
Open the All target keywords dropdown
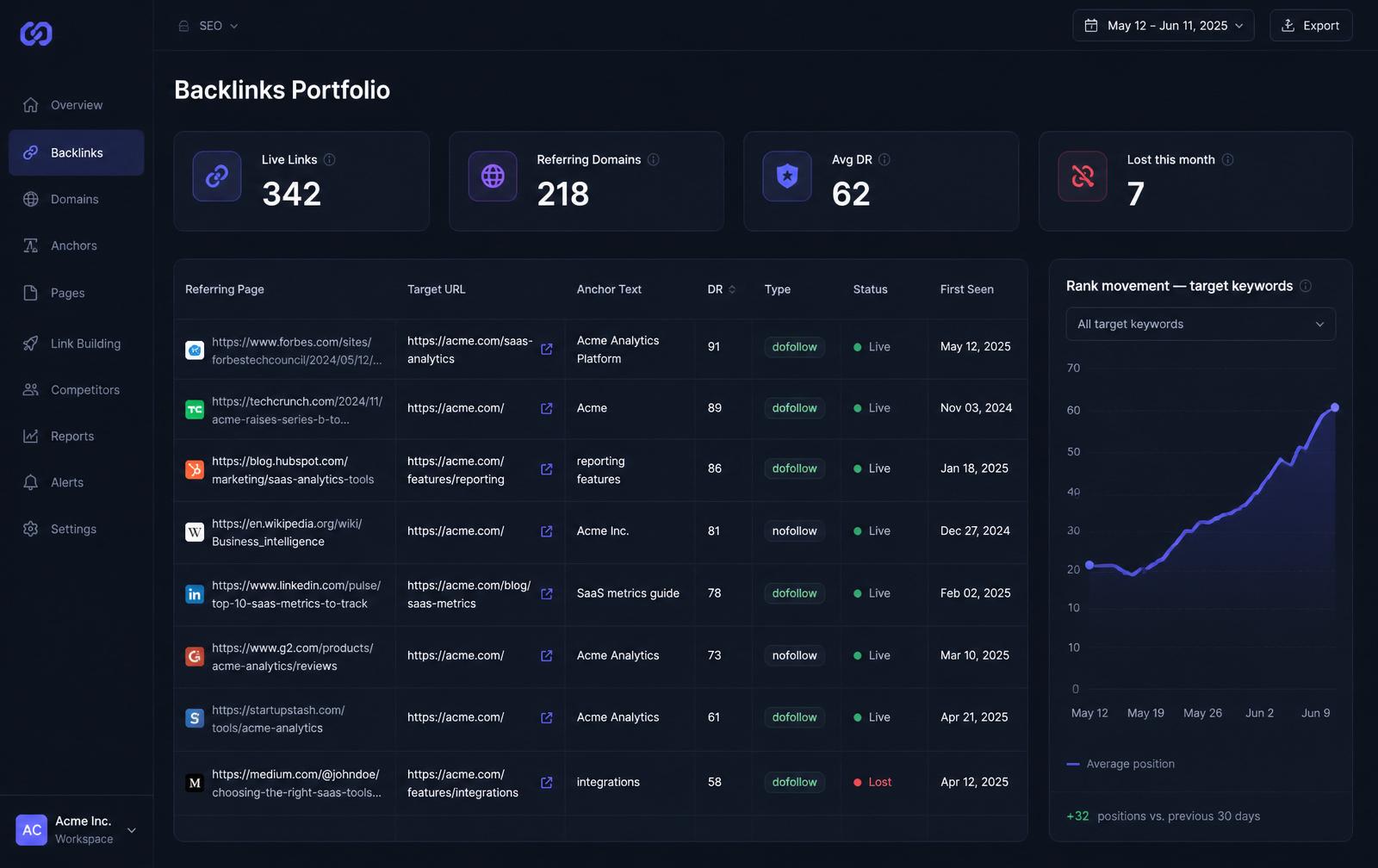click(x=1201, y=324)
